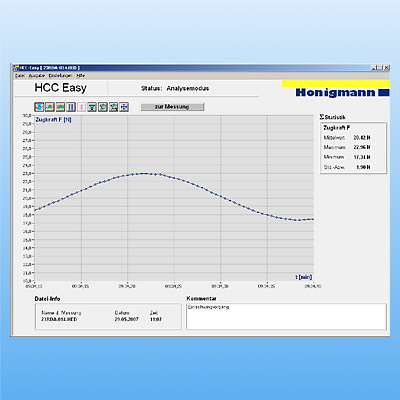Click the 'Status: Analysemodus' text
The width and height of the screenshot is (400, 400).
(175, 88)
